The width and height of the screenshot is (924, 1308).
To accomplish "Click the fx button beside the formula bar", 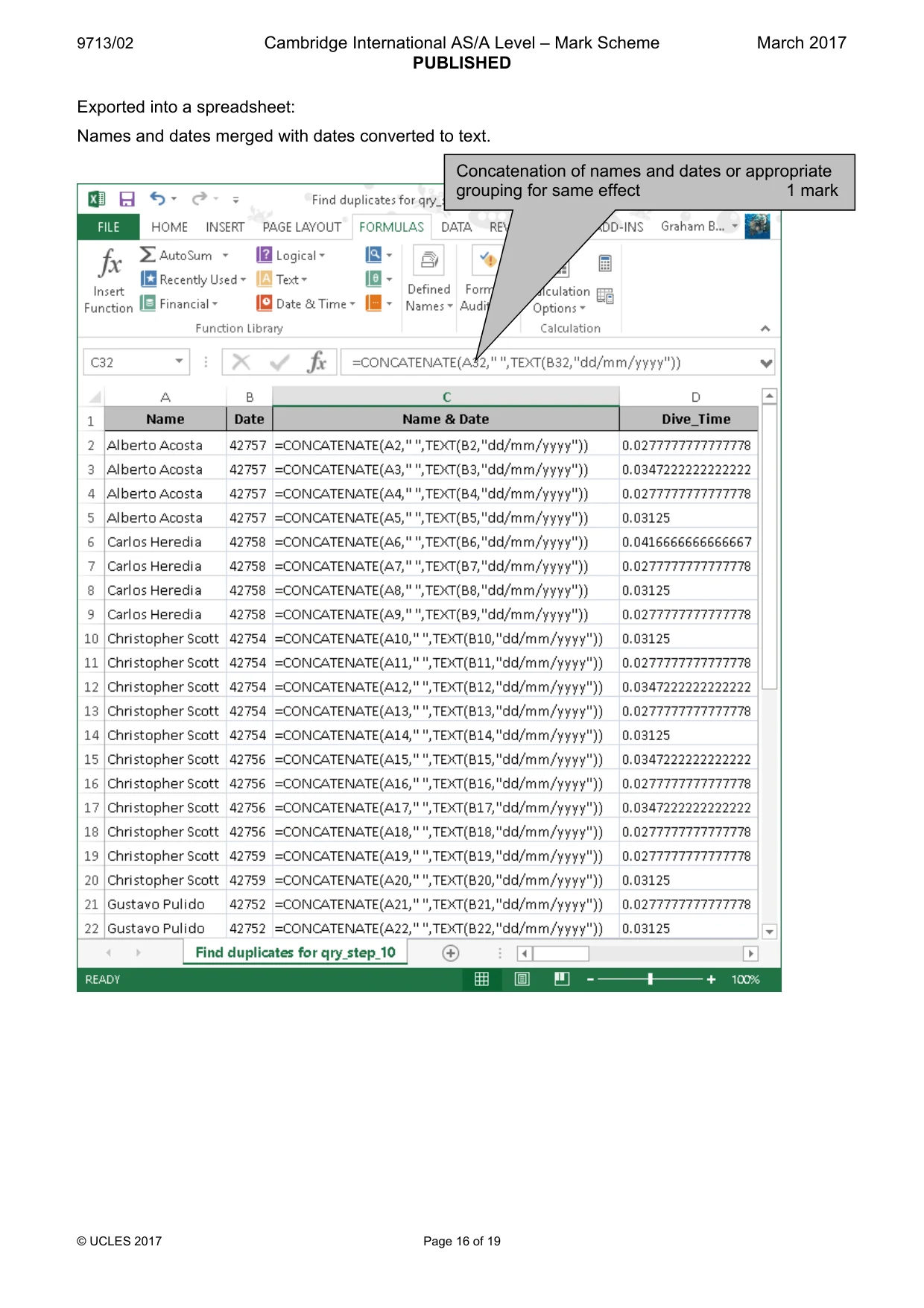I will point(317,362).
